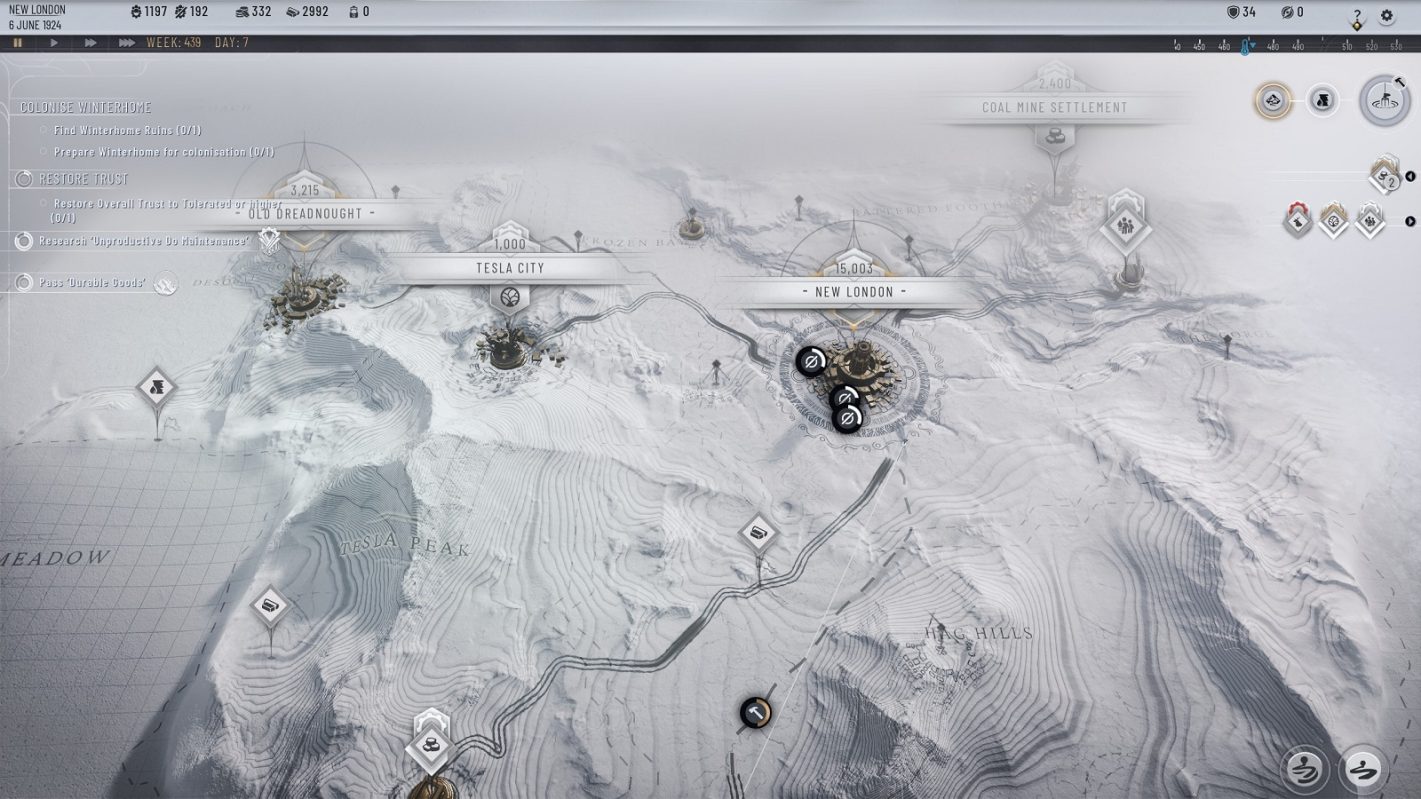Click the right round trail button, bottom right
The image size is (1421, 799).
pyautogui.click(x=1364, y=769)
